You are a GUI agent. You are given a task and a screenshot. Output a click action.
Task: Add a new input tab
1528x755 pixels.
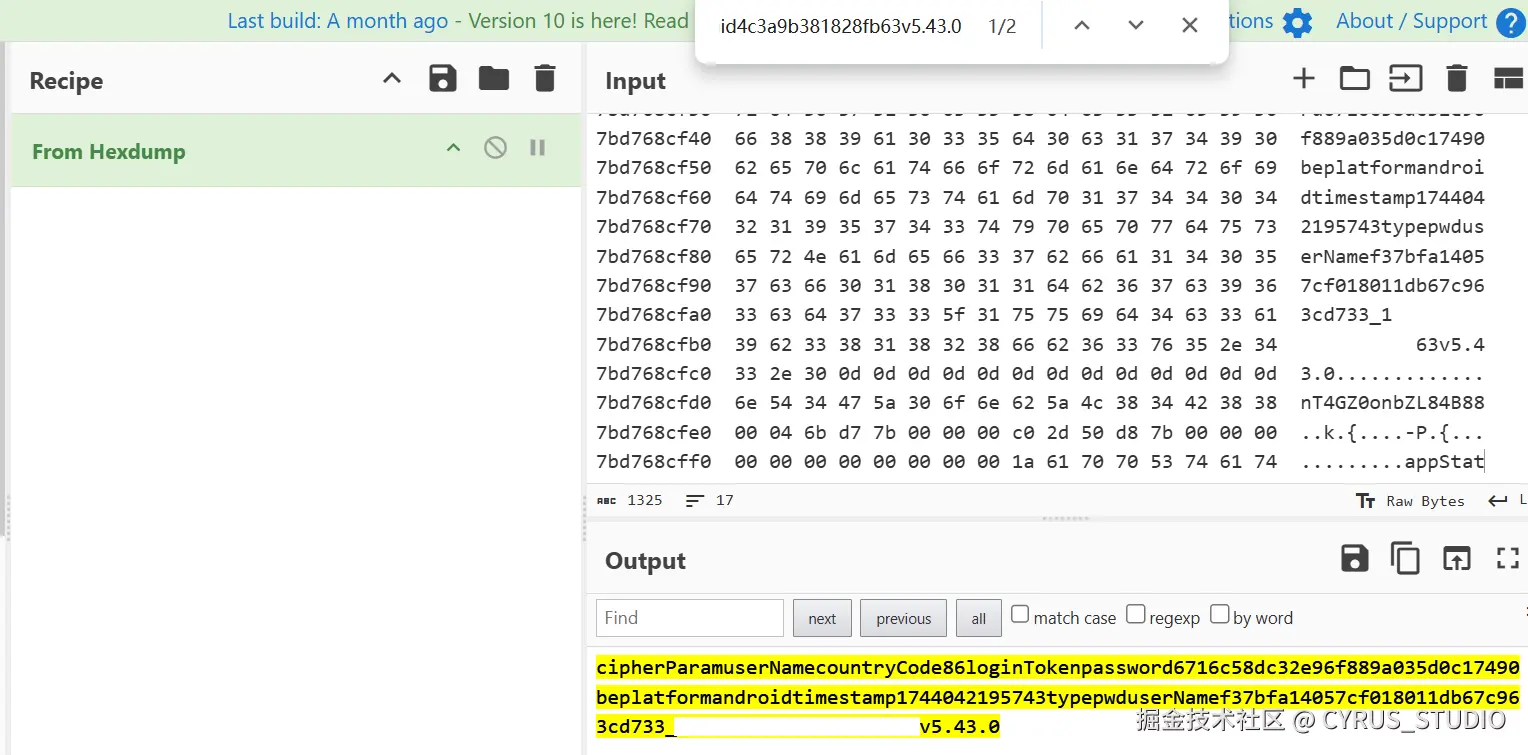[x=1304, y=79]
